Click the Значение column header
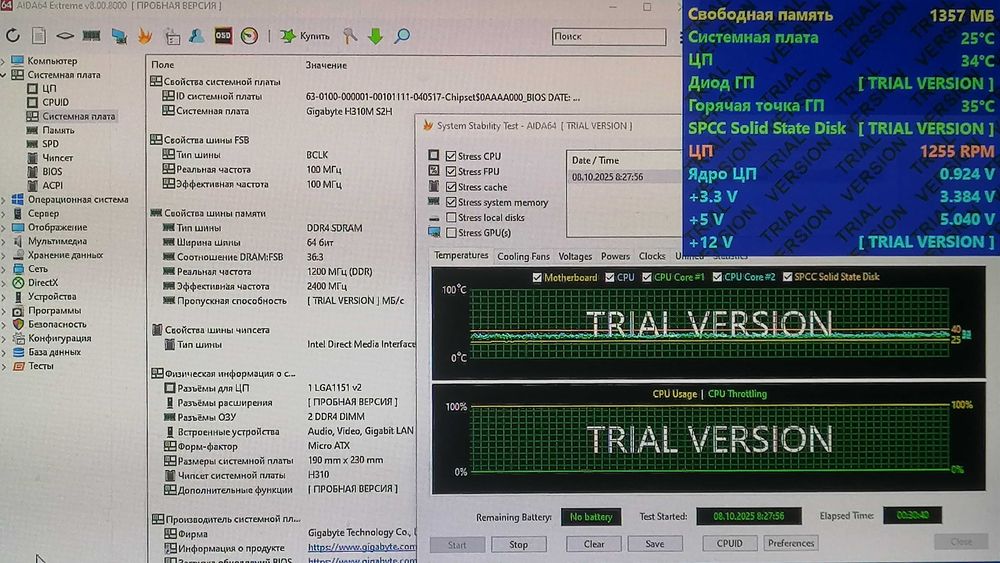The width and height of the screenshot is (1000, 563). pyautogui.click(x=326, y=65)
